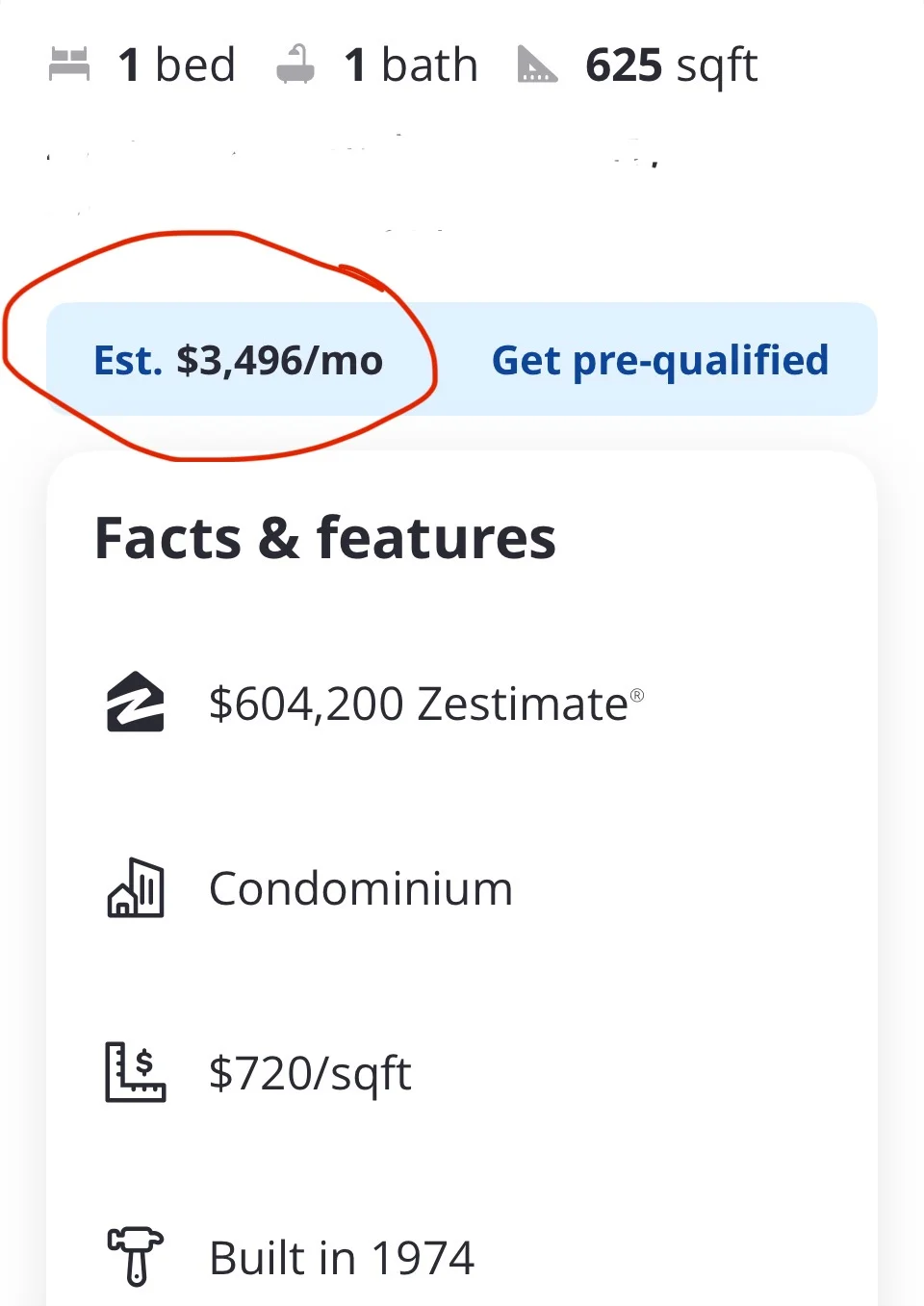924x1306 pixels.
Task: Select the Condominium property type text
Action: [x=361, y=888]
